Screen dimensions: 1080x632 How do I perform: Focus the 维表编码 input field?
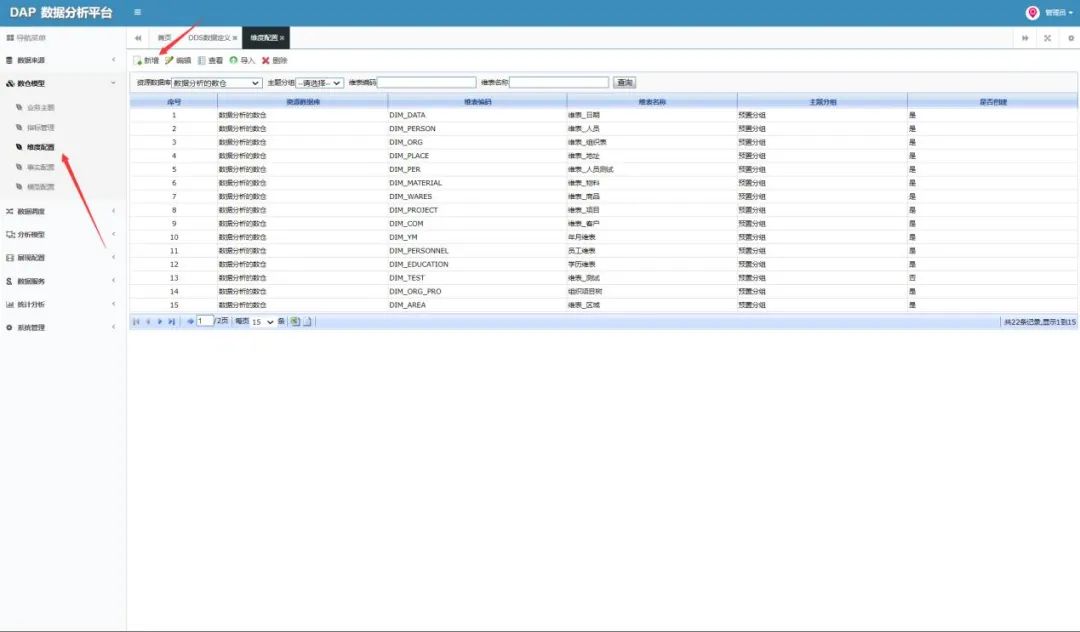(426, 83)
